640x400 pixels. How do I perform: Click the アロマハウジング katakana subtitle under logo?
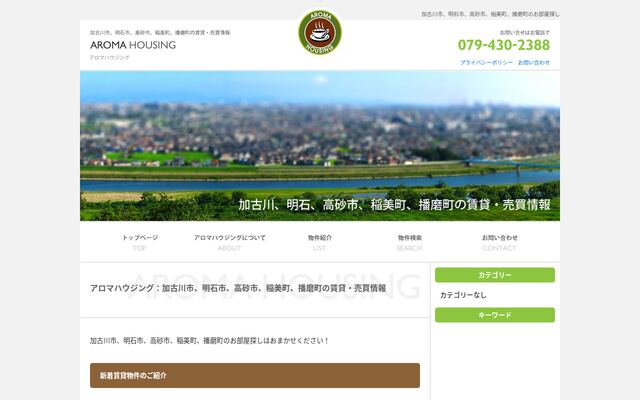click(x=110, y=58)
